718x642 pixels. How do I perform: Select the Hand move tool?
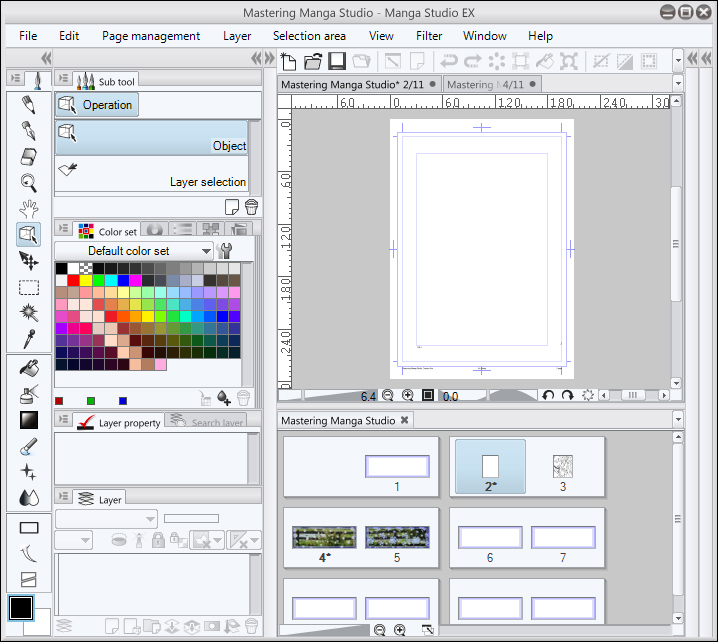click(28, 209)
